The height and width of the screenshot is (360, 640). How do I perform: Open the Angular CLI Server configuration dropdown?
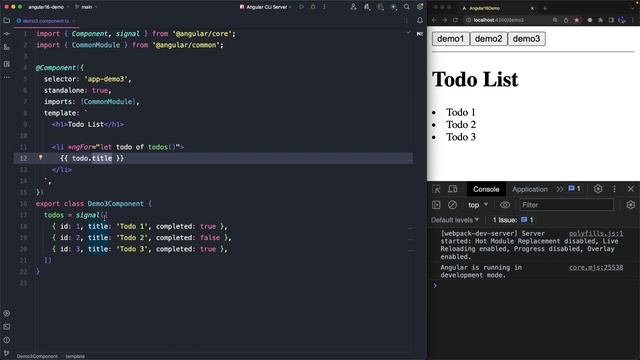(266, 7)
